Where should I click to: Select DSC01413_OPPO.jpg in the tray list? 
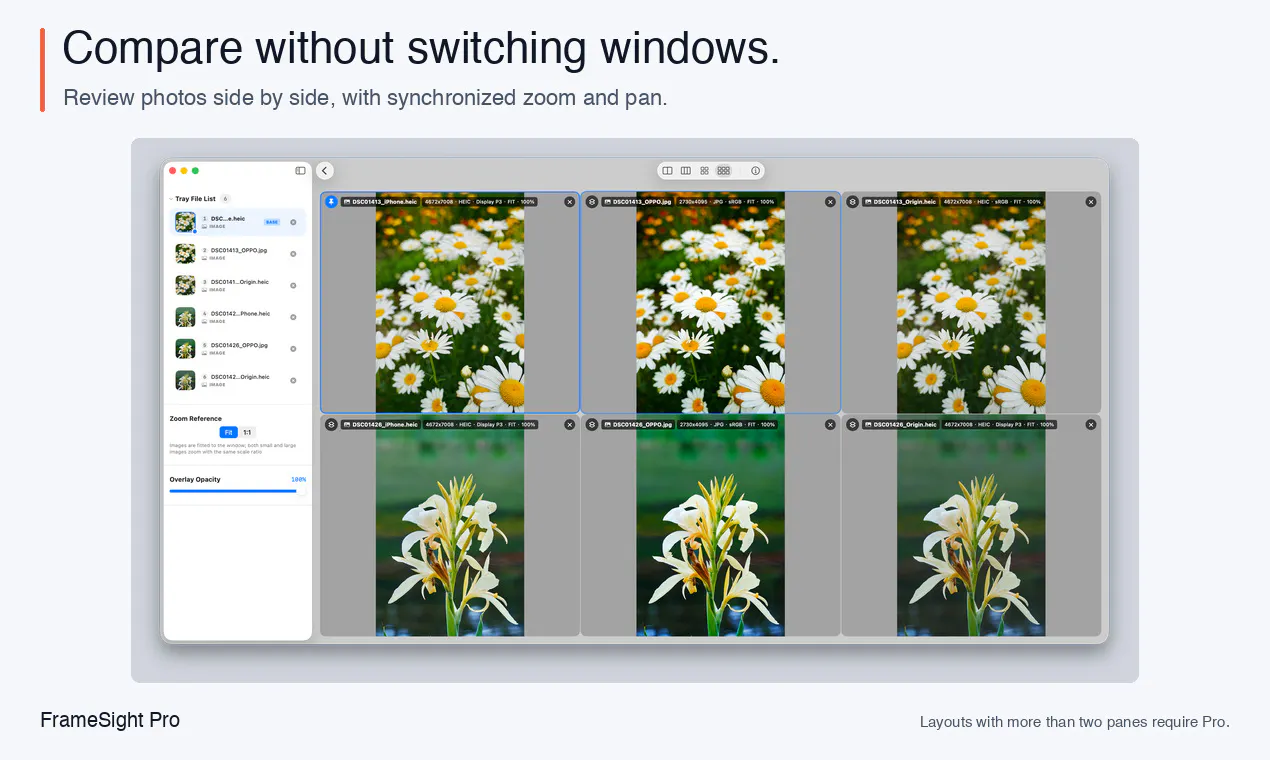[237, 254]
